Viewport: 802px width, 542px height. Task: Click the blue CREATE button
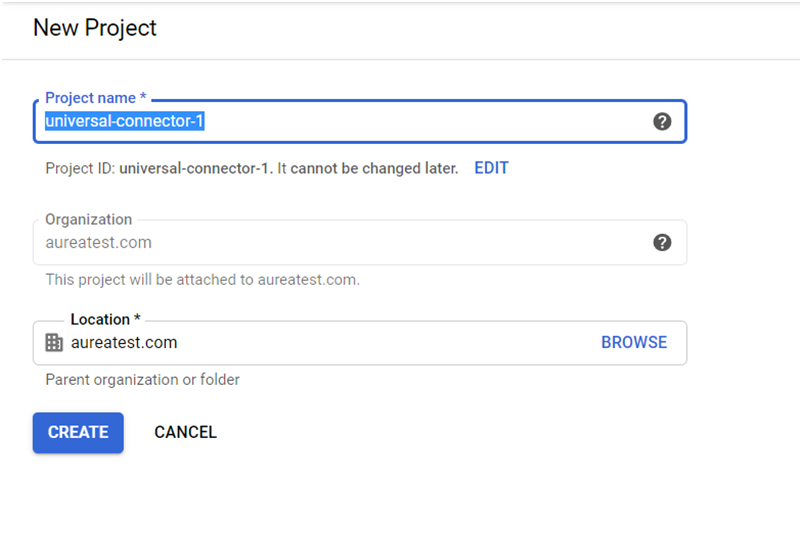point(78,433)
